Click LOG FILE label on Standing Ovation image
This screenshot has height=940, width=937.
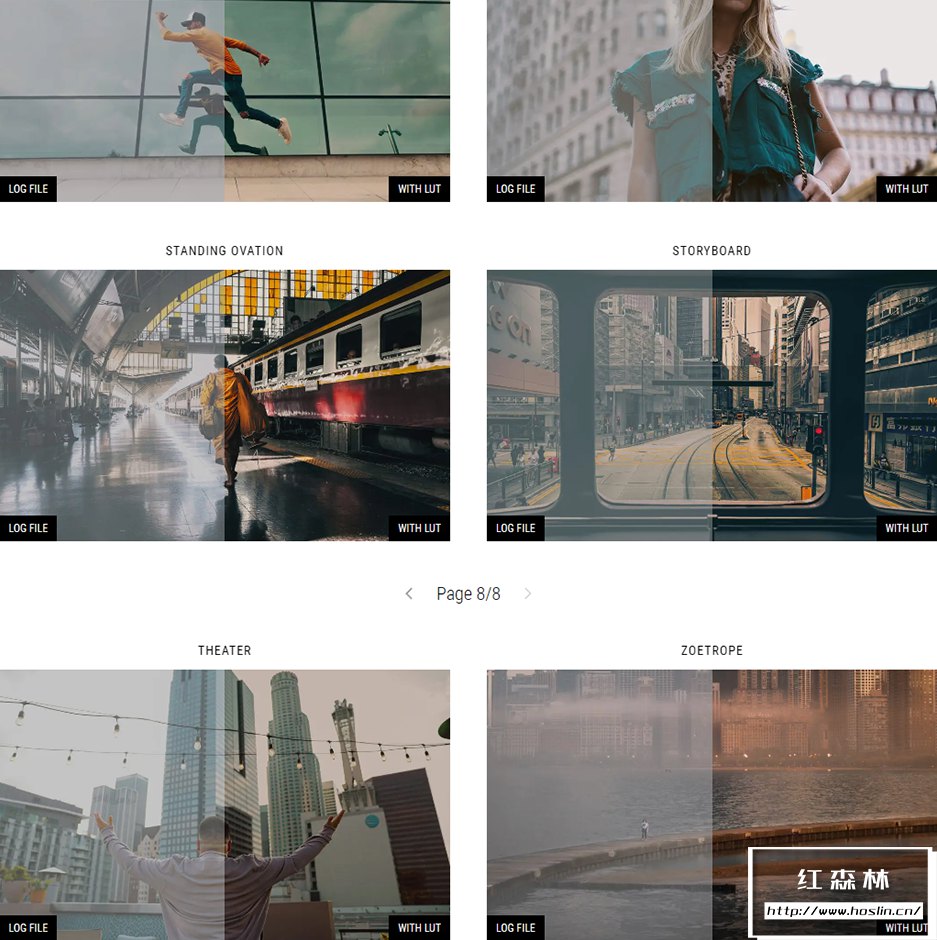[x=28, y=528]
